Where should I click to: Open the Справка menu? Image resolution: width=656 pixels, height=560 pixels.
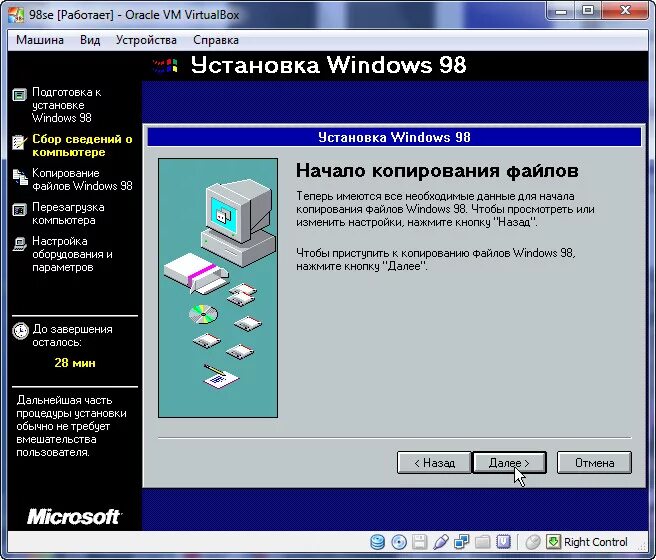click(x=216, y=40)
